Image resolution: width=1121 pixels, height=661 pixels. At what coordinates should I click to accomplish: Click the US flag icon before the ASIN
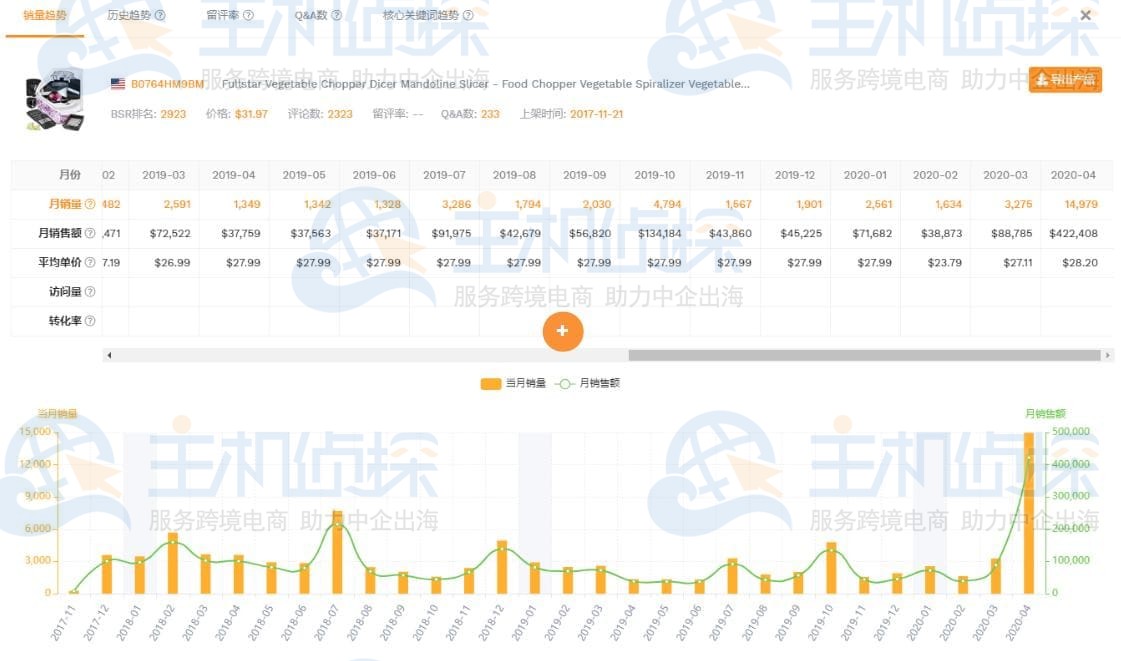click(120, 85)
